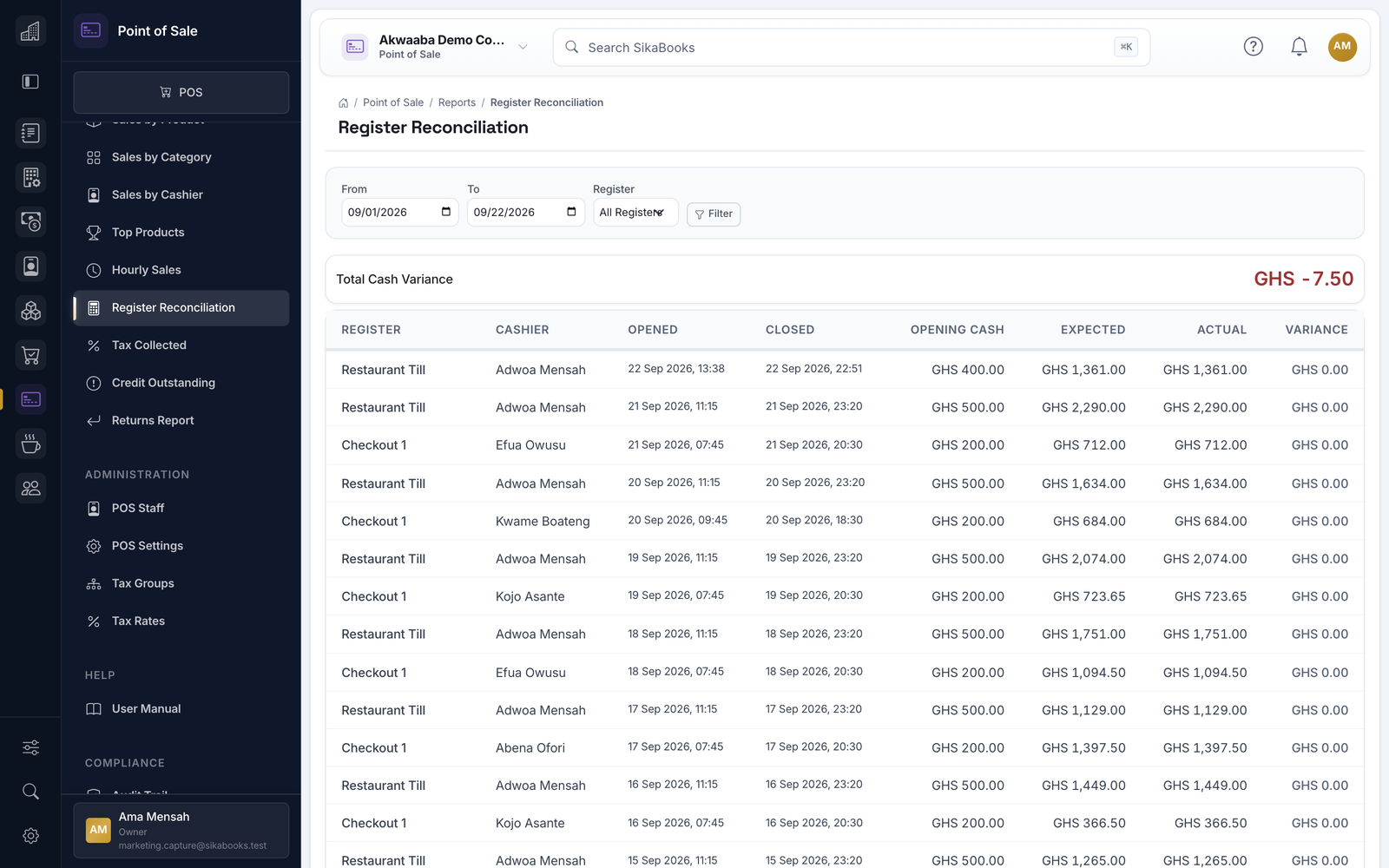Open POS Settings page
Image resolution: width=1389 pixels, height=868 pixels.
[x=181, y=546]
